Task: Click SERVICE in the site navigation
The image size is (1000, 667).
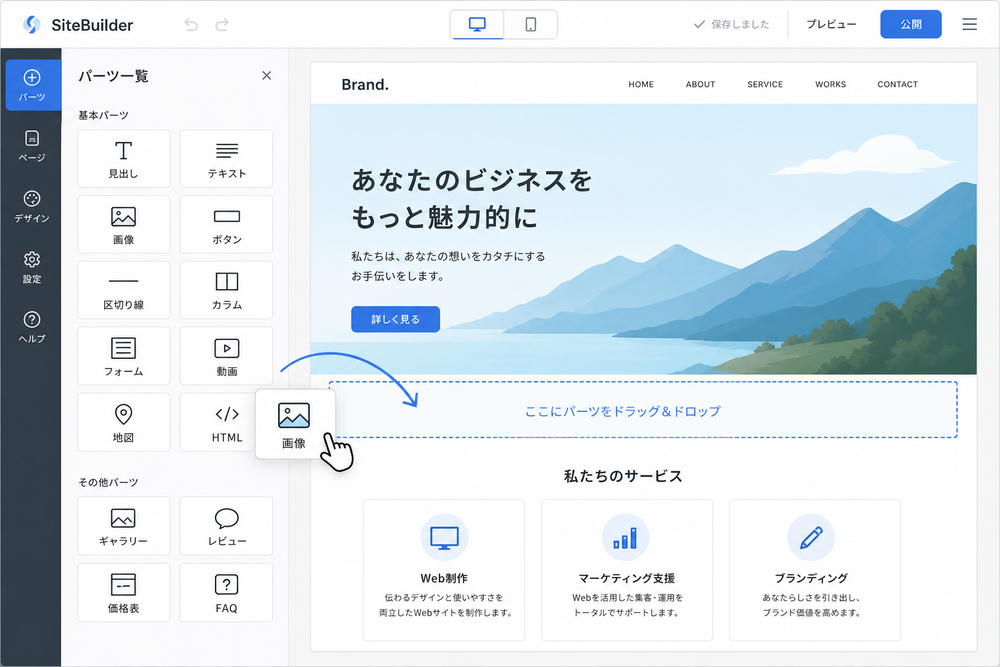Action: [x=765, y=84]
